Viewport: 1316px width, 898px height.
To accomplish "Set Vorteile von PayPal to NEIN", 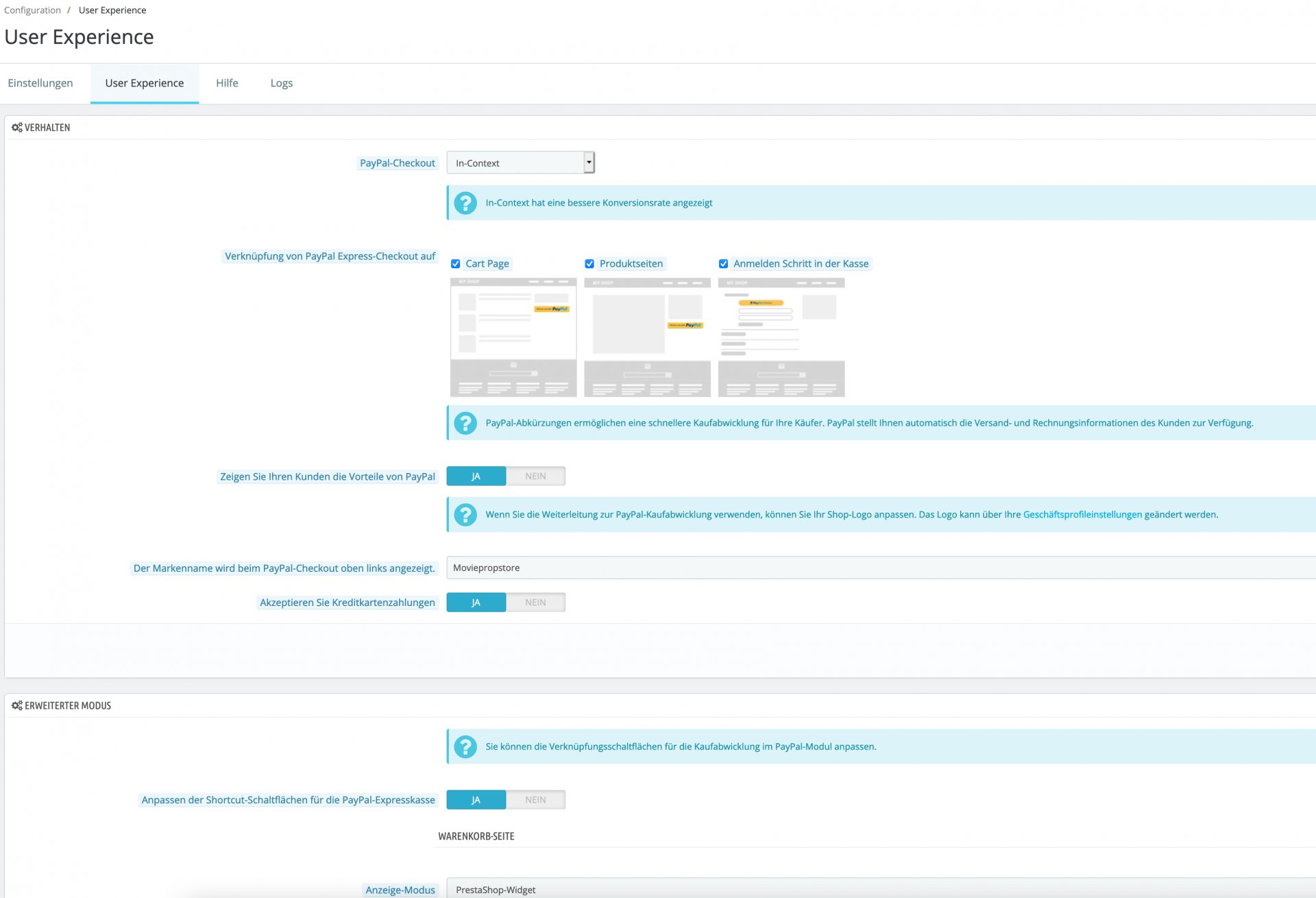I will click(535, 476).
